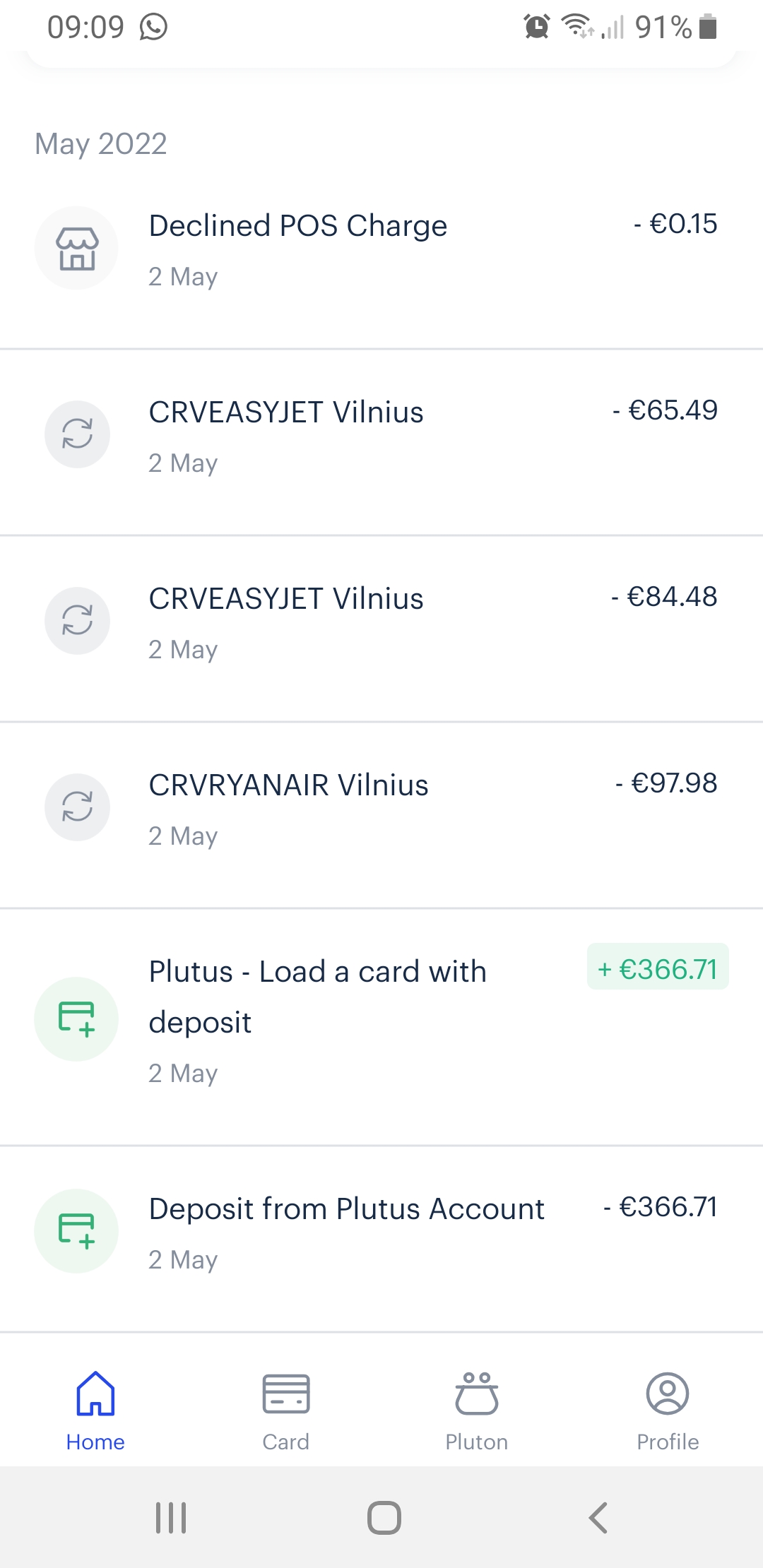
Task: Tap the - €84.48 amount
Action: click(x=664, y=597)
